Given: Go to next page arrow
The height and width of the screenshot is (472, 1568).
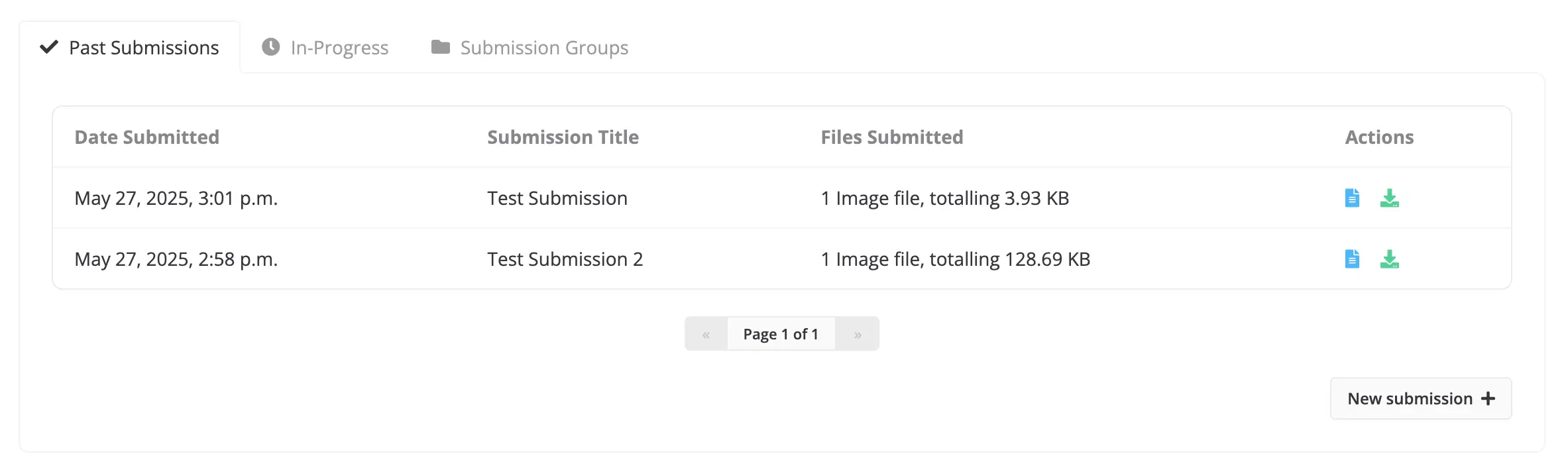Looking at the screenshot, I should click(858, 333).
